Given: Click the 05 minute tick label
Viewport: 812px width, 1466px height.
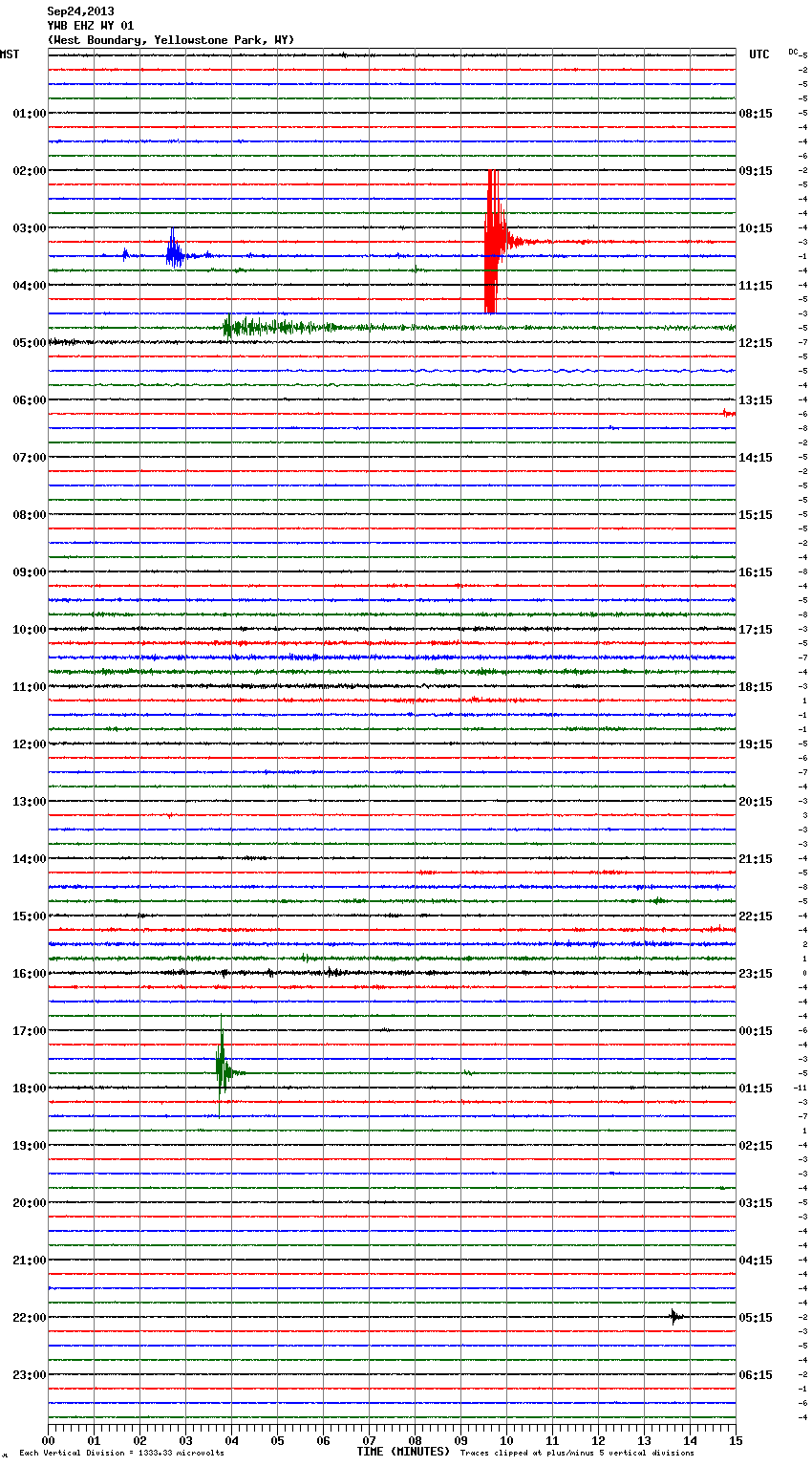Looking at the screenshot, I should coord(277,1439).
